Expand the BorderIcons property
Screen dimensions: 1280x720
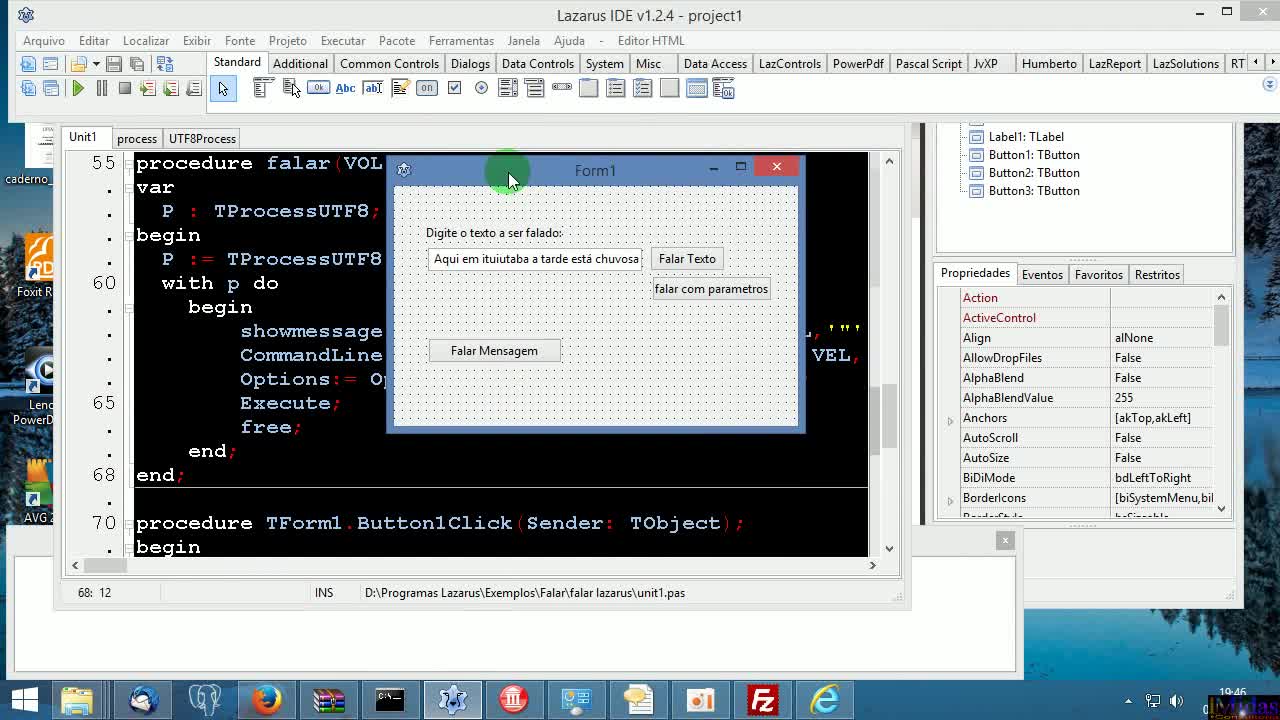coord(950,500)
